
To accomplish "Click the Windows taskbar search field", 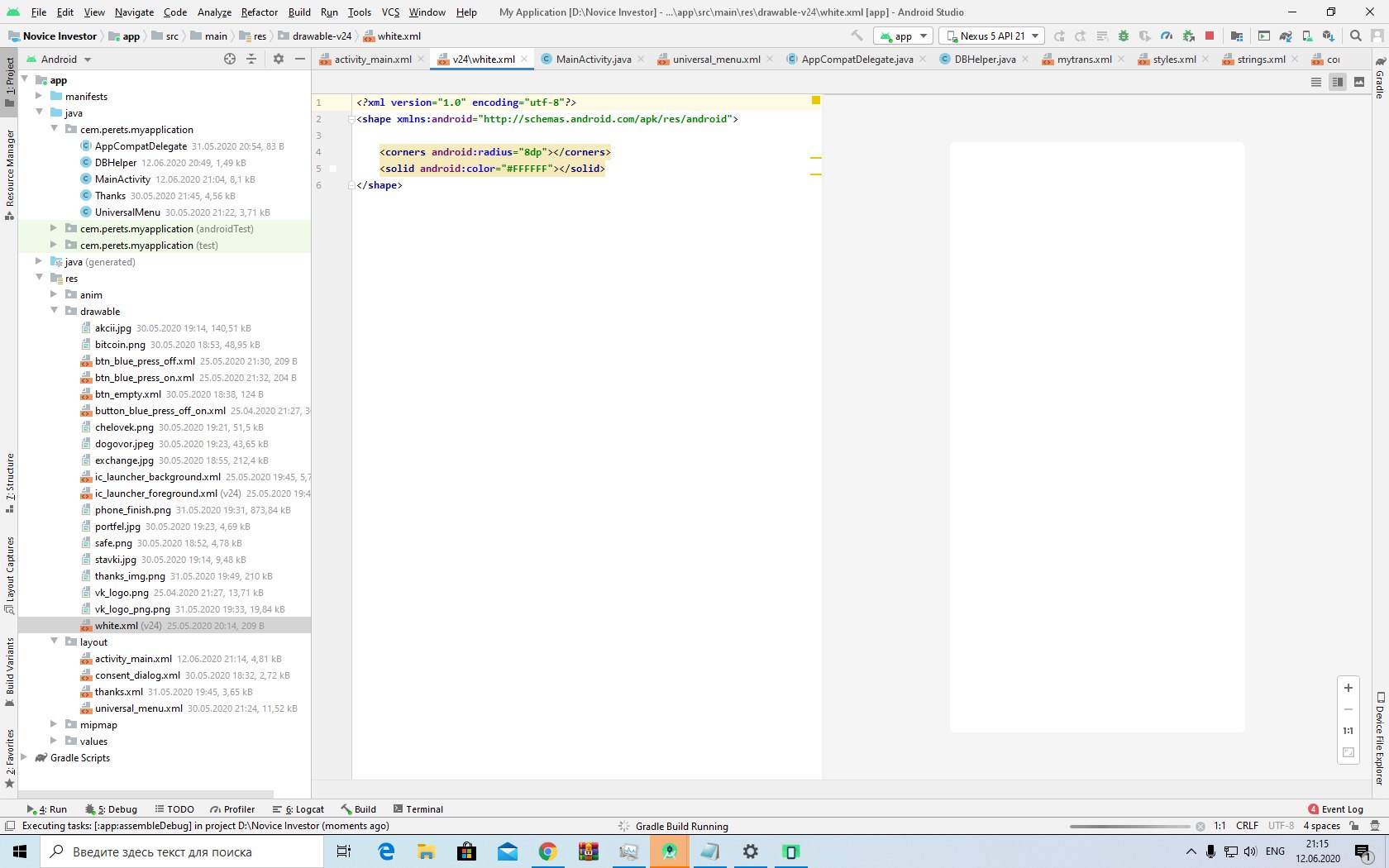I will coord(182,851).
